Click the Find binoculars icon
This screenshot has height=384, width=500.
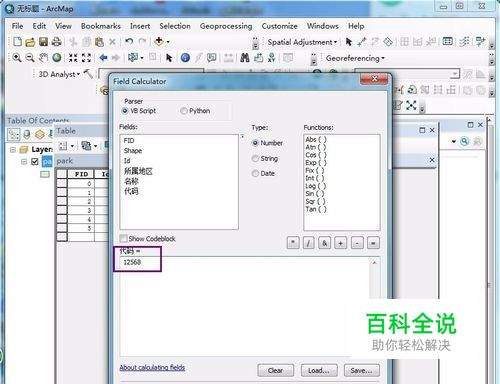click(245, 58)
